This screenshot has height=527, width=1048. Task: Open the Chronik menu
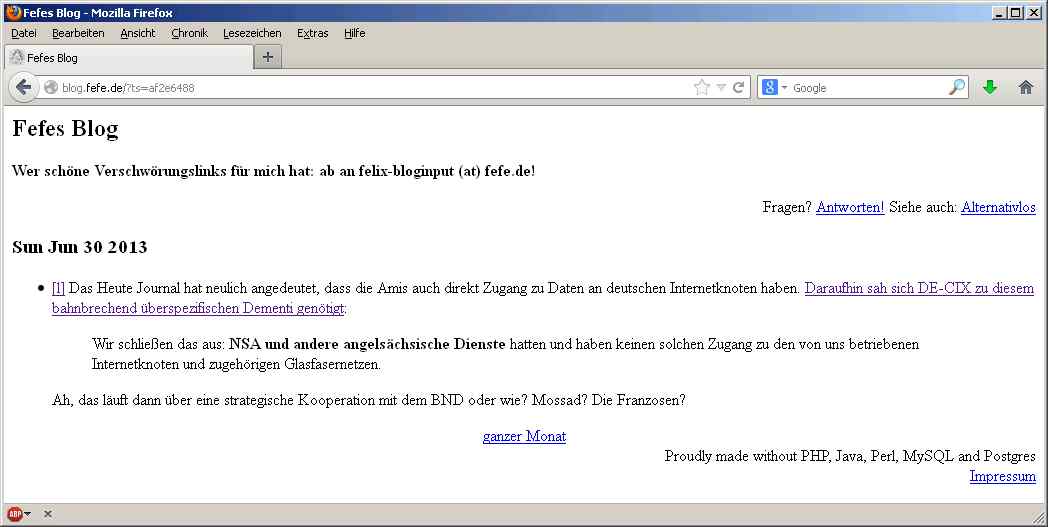[189, 33]
